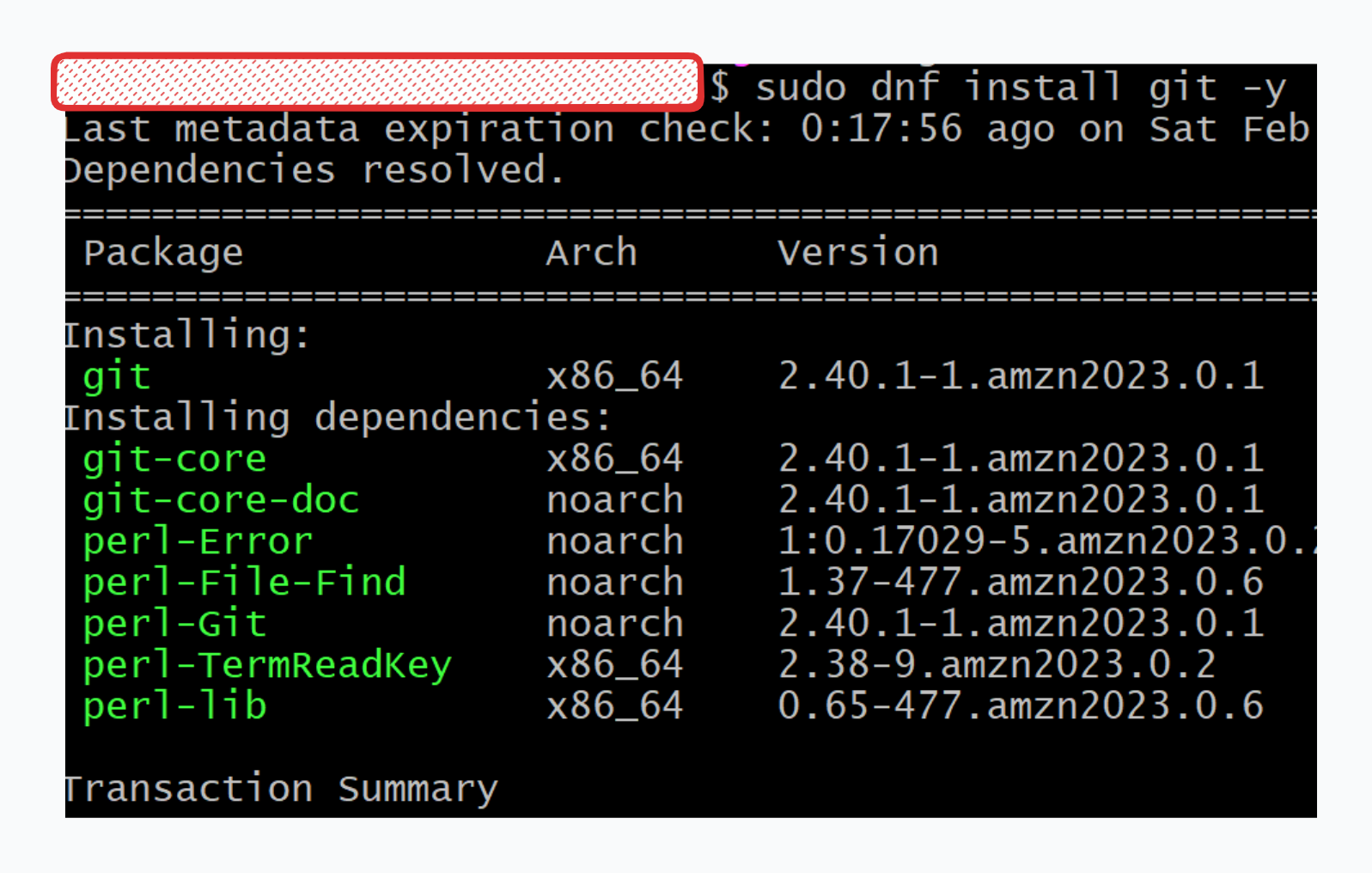Click the 'x86_64' arch in perl-lib row
1372x873 pixels.
(615, 706)
